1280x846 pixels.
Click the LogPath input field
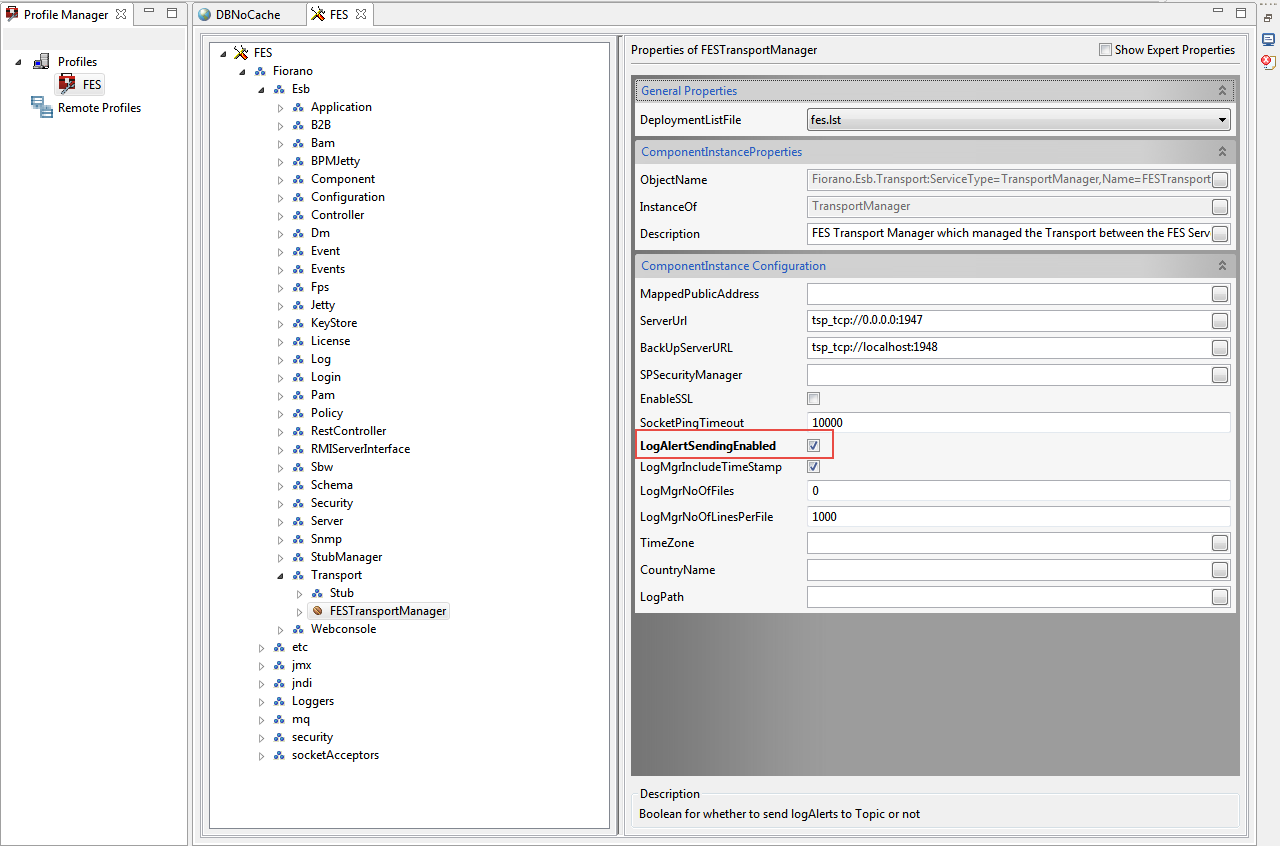tap(1009, 597)
